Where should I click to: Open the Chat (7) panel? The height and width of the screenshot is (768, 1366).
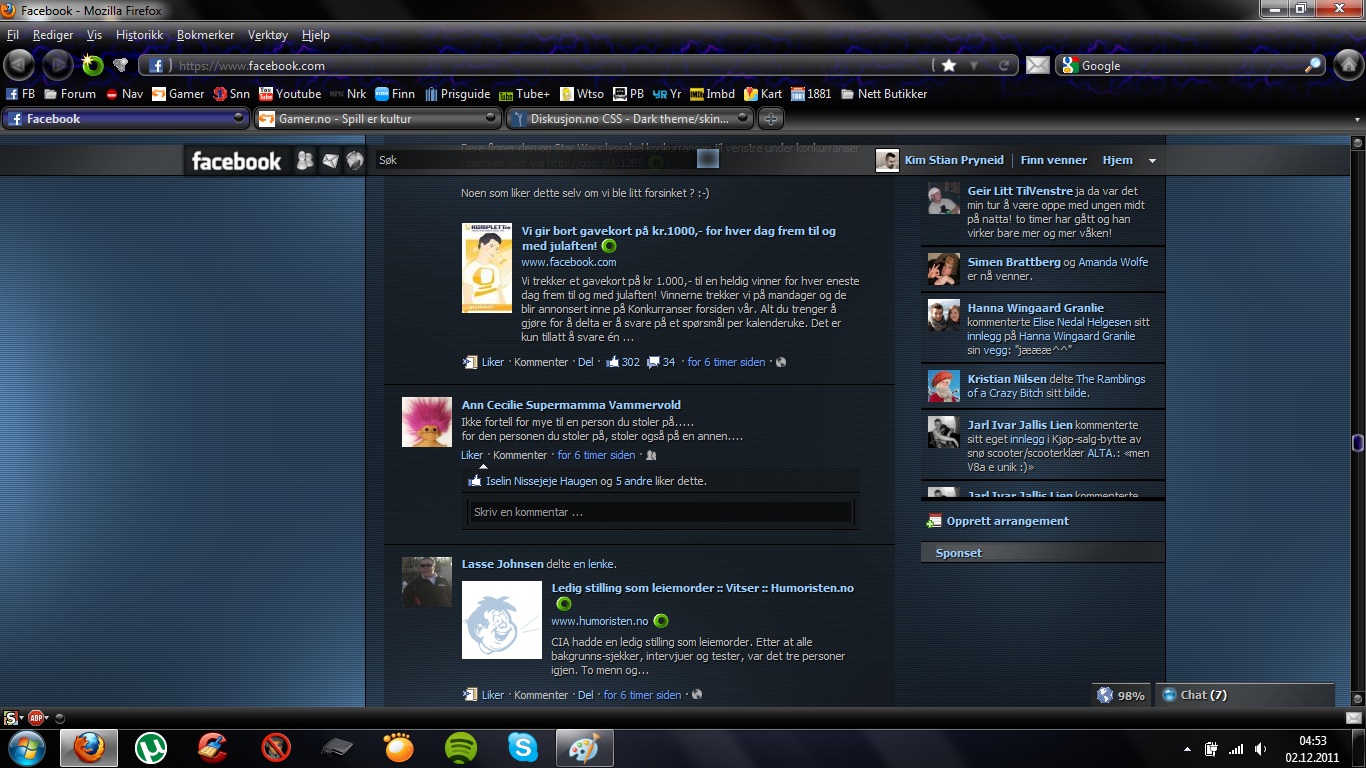coord(1245,695)
